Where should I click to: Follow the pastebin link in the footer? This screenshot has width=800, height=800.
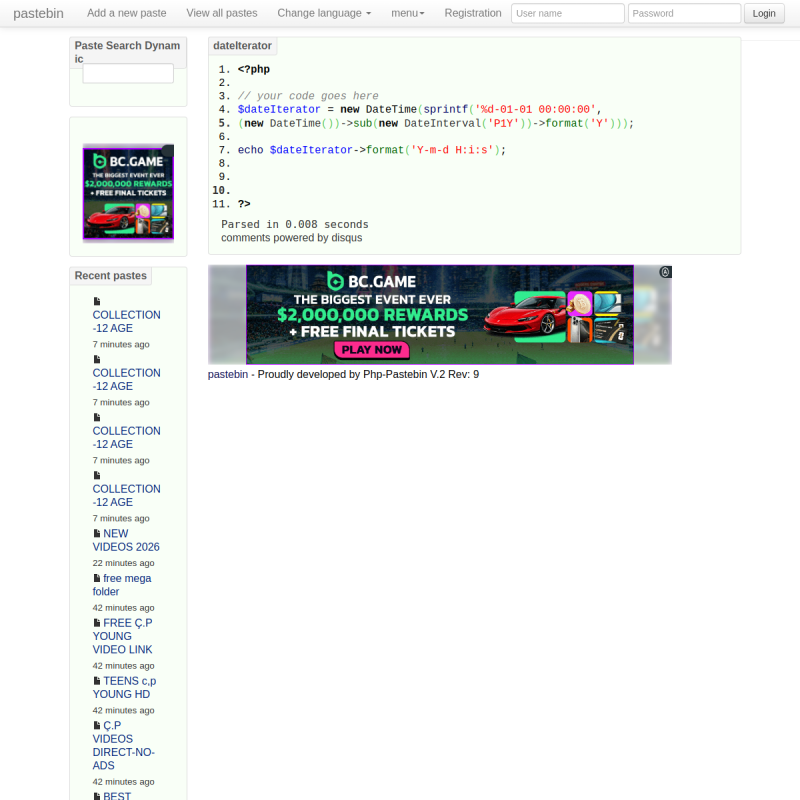tap(228, 374)
